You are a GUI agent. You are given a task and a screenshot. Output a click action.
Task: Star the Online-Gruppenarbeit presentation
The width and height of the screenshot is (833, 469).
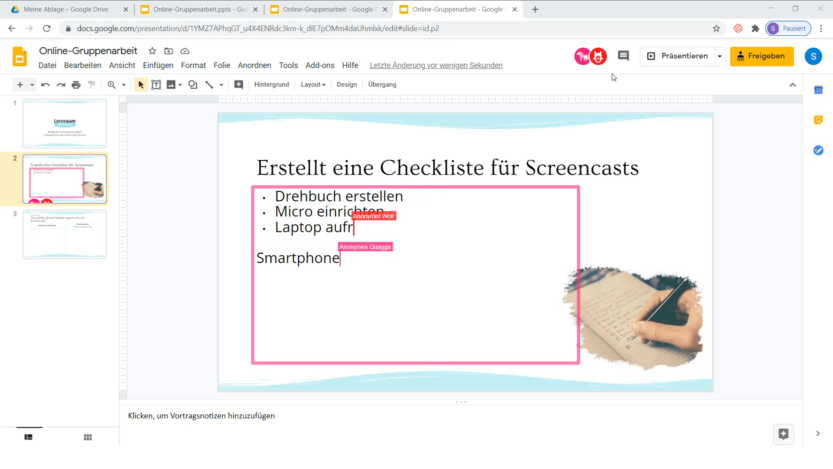(152, 51)
